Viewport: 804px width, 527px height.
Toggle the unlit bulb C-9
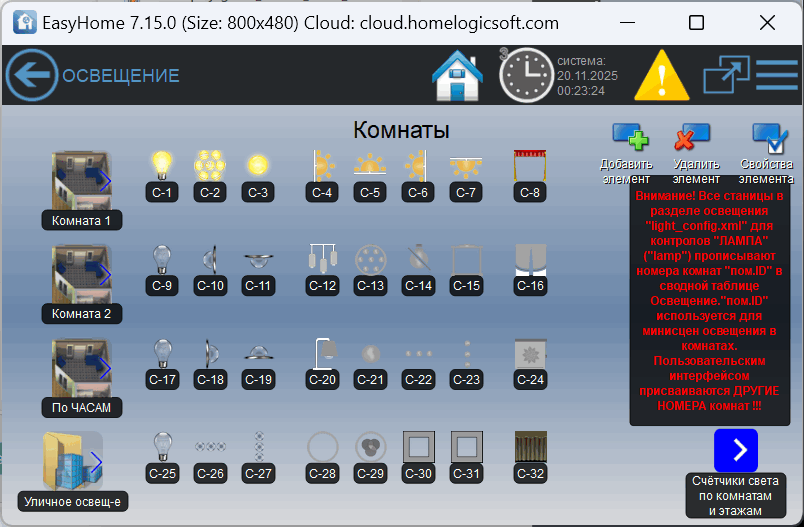[x=161, y=260]
